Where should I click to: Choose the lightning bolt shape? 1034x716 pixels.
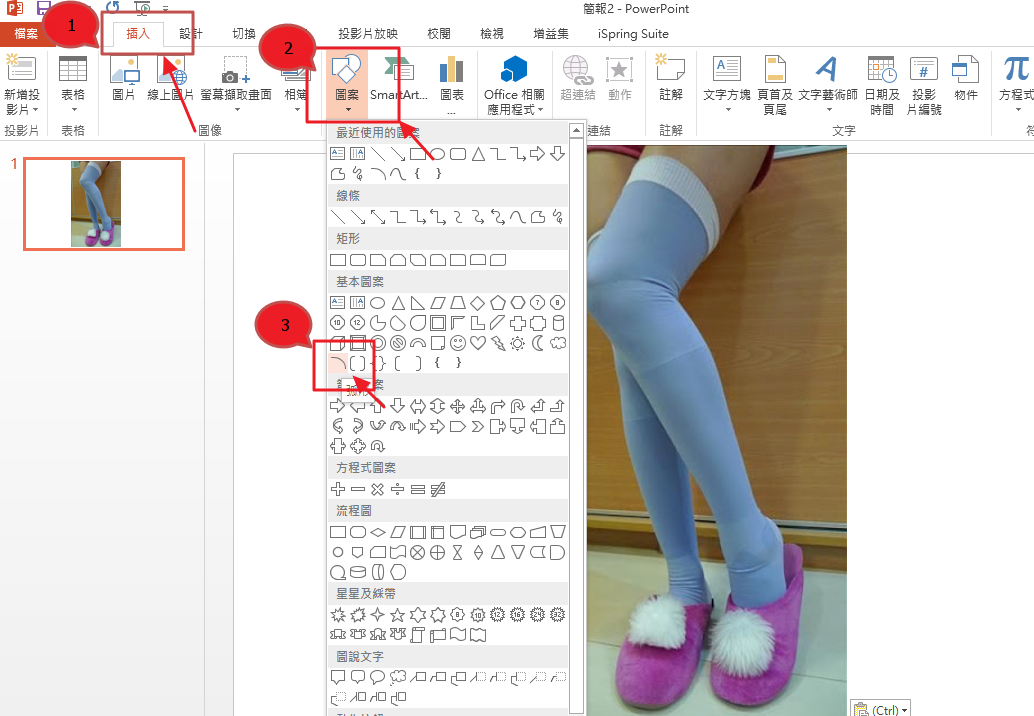tap(498, 343)
